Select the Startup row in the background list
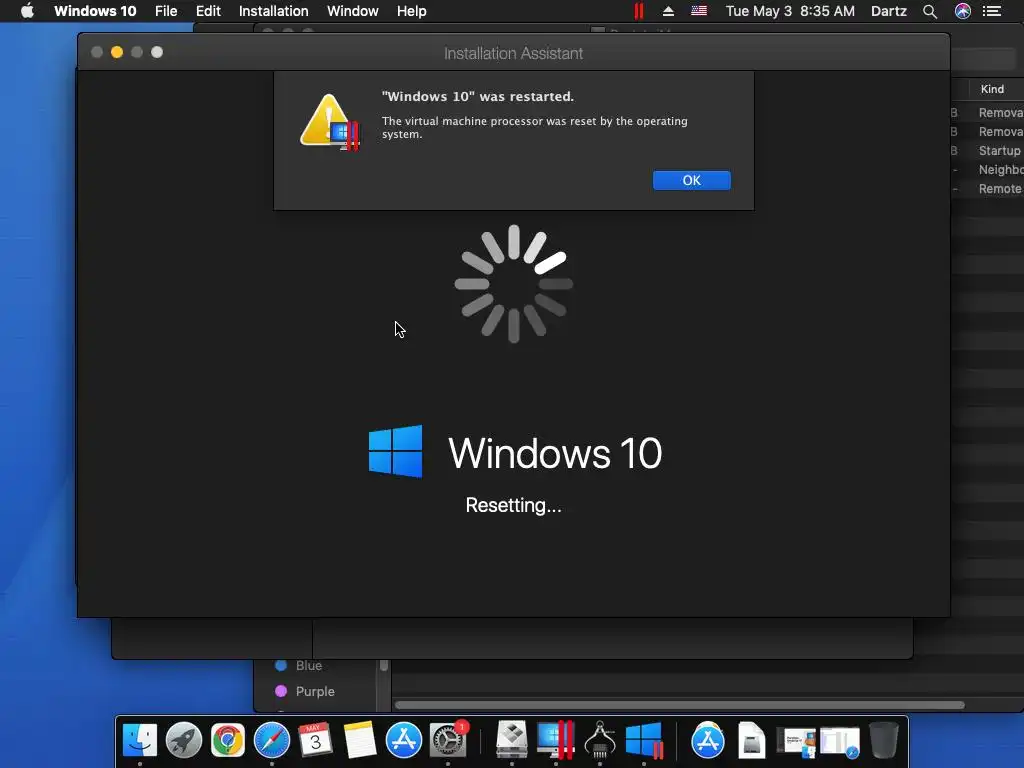Image resolution: width=1024 pixels, height=768 pixels. (x=987, y=150)
